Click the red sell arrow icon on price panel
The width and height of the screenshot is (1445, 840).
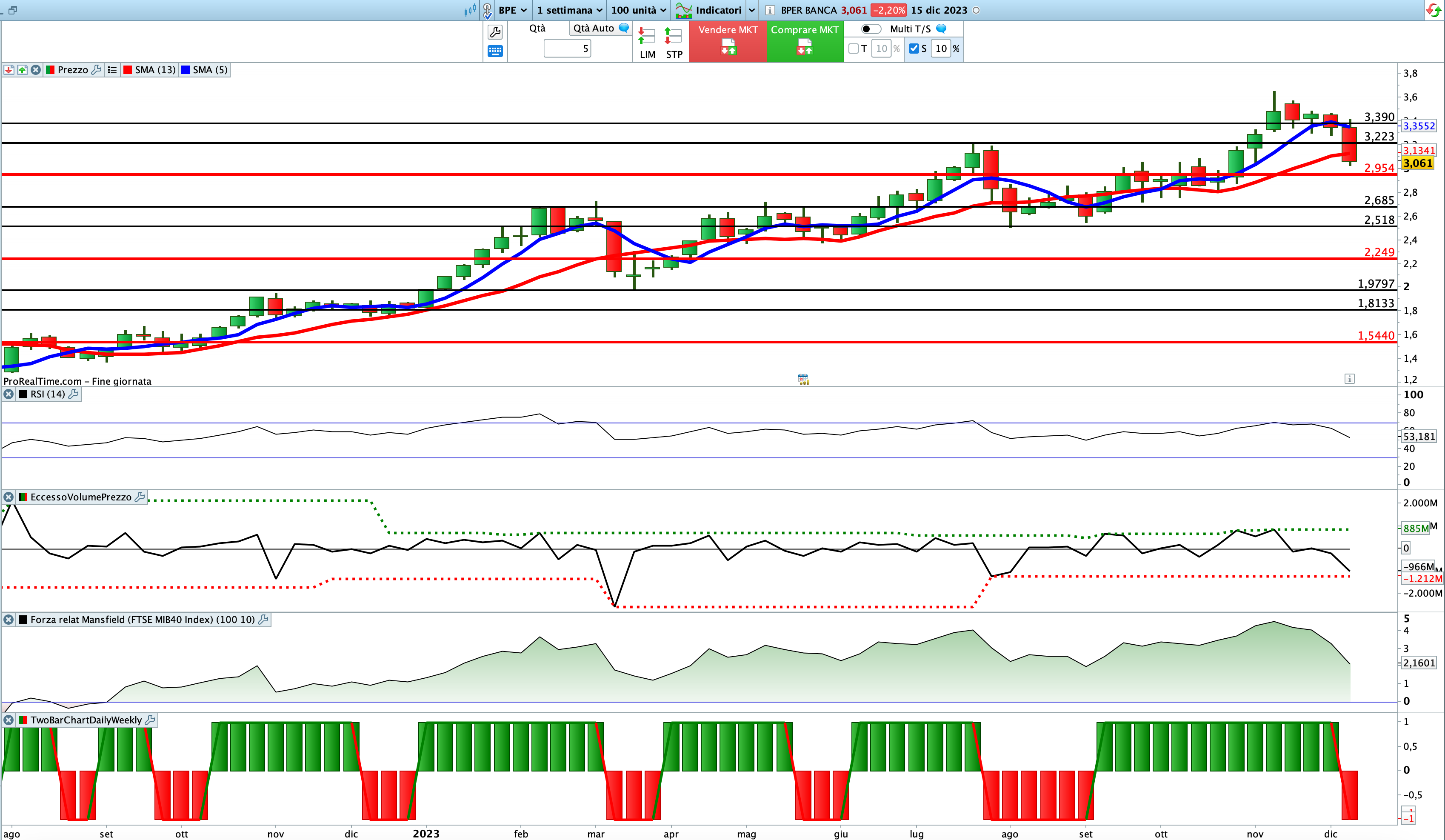point(9,70)
